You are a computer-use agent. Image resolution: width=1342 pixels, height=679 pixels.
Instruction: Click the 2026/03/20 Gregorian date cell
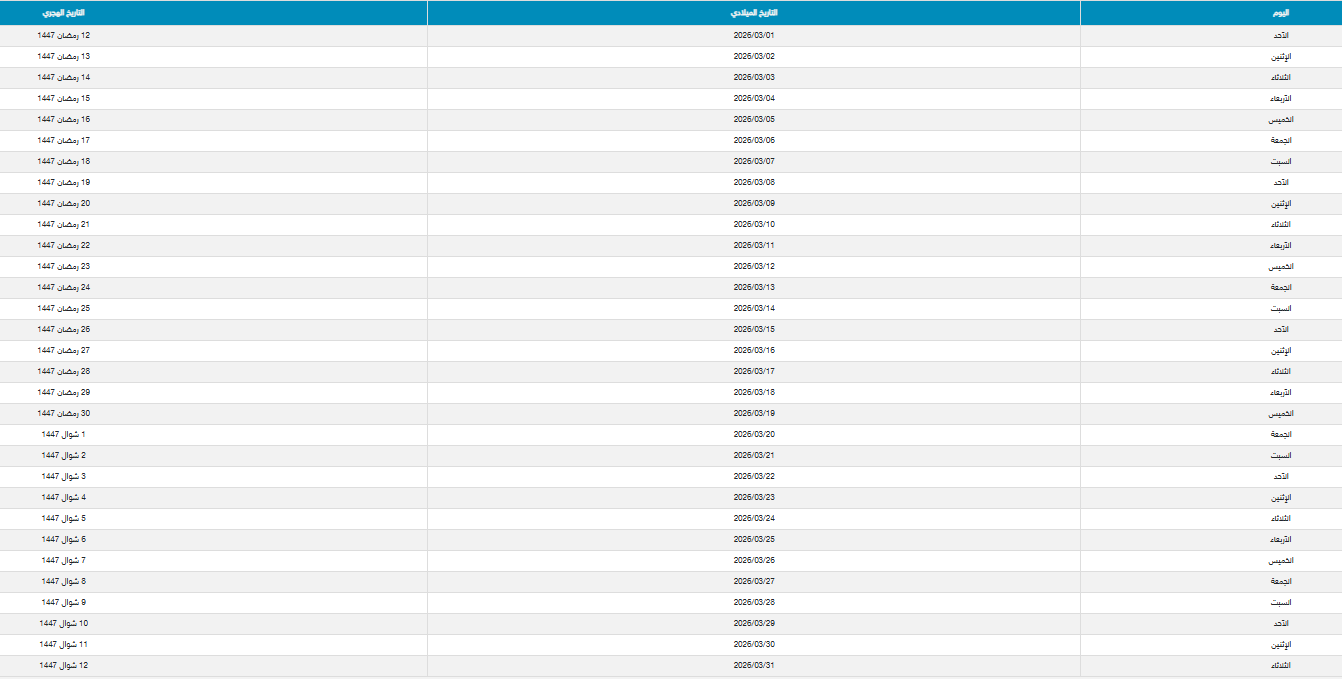(x=754, y=434)
